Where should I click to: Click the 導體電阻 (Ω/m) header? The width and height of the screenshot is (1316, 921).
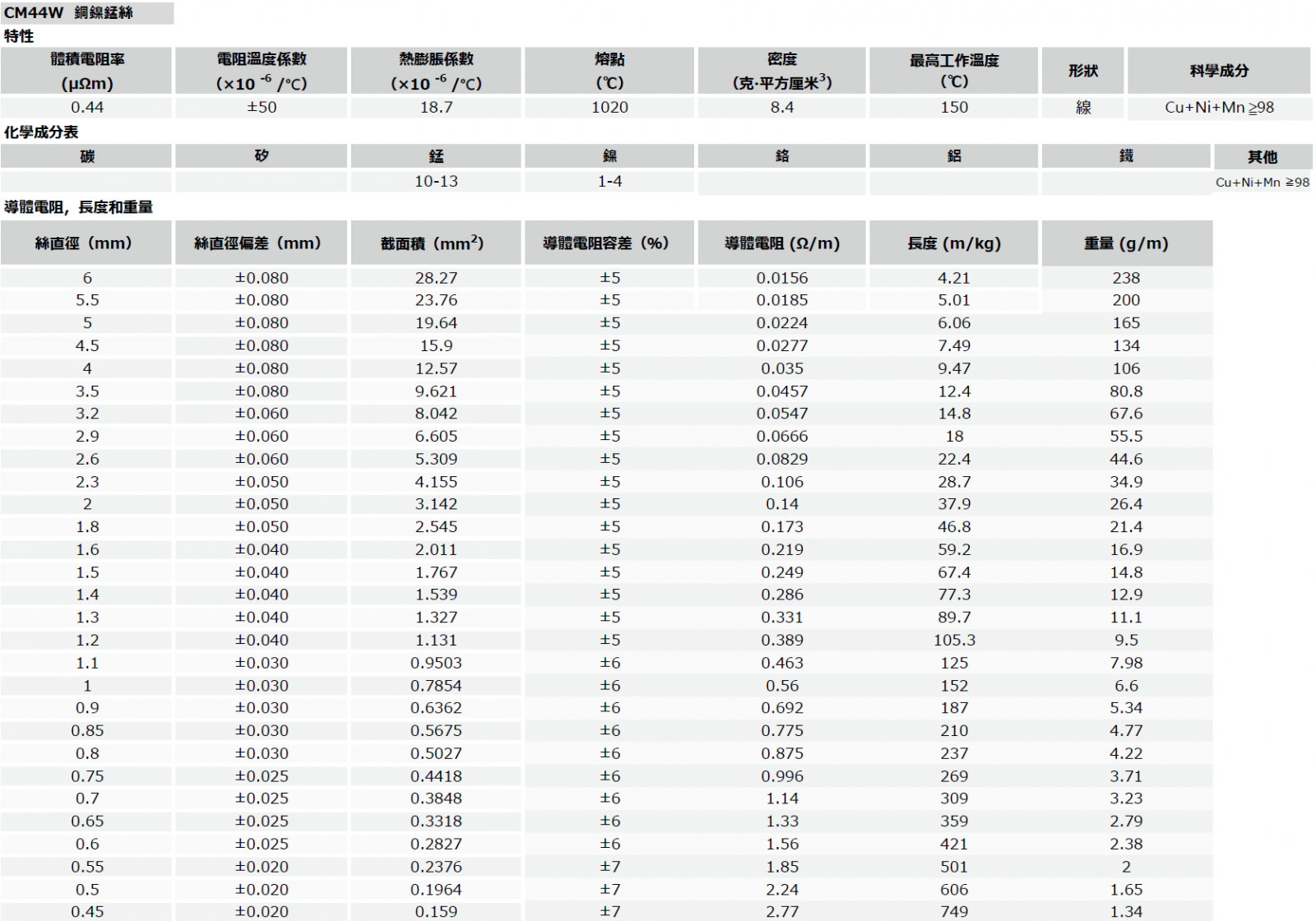[x=782, y=243]
